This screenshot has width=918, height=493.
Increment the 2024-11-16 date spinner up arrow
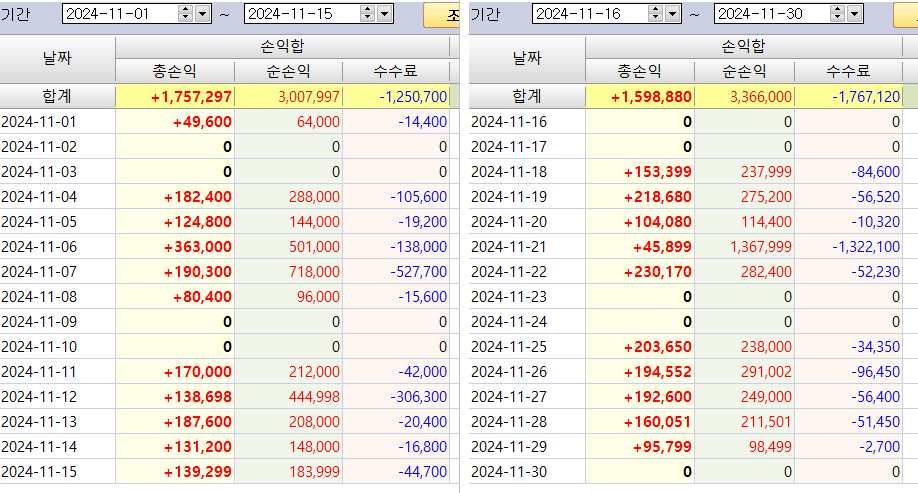coord(656,9)
